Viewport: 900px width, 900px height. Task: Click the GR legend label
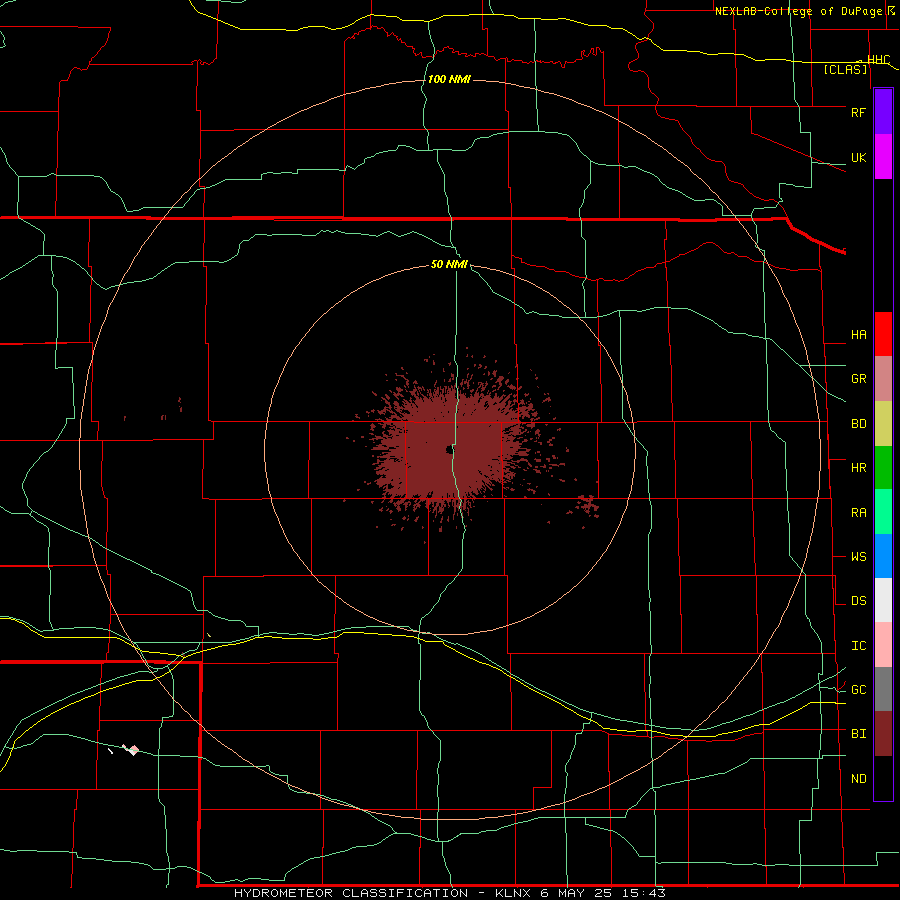858,379
